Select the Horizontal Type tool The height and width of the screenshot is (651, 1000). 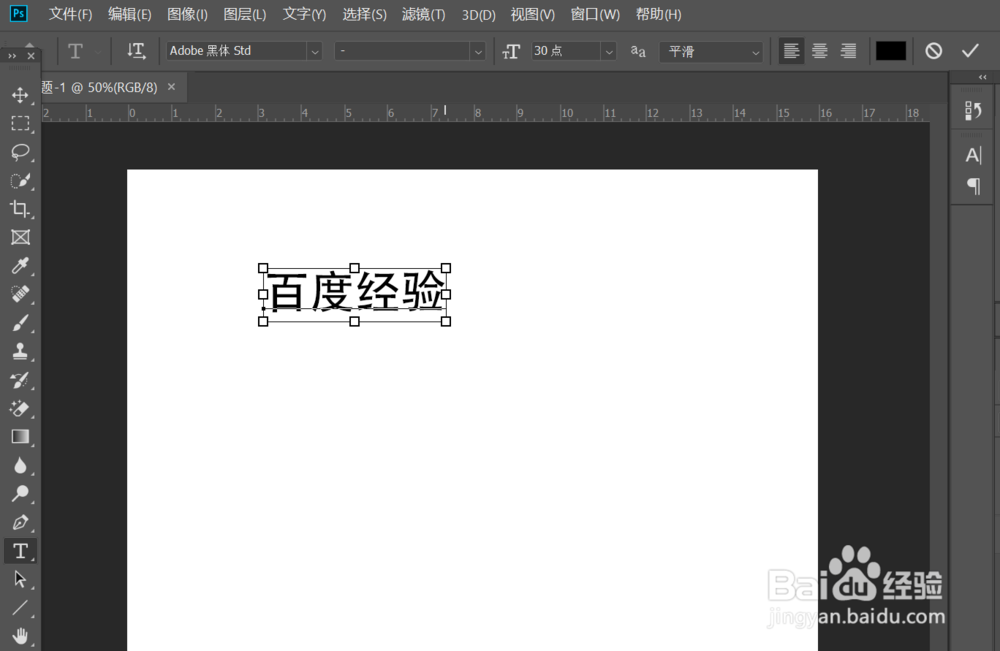(x=20, y=551)
